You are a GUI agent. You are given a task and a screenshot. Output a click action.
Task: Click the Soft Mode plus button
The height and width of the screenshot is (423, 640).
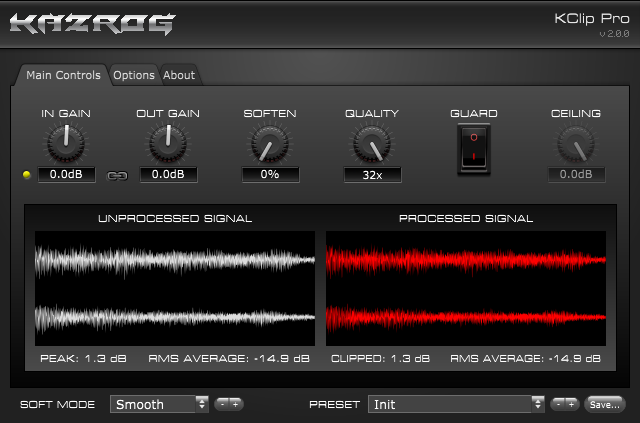(x=236, y=404)
